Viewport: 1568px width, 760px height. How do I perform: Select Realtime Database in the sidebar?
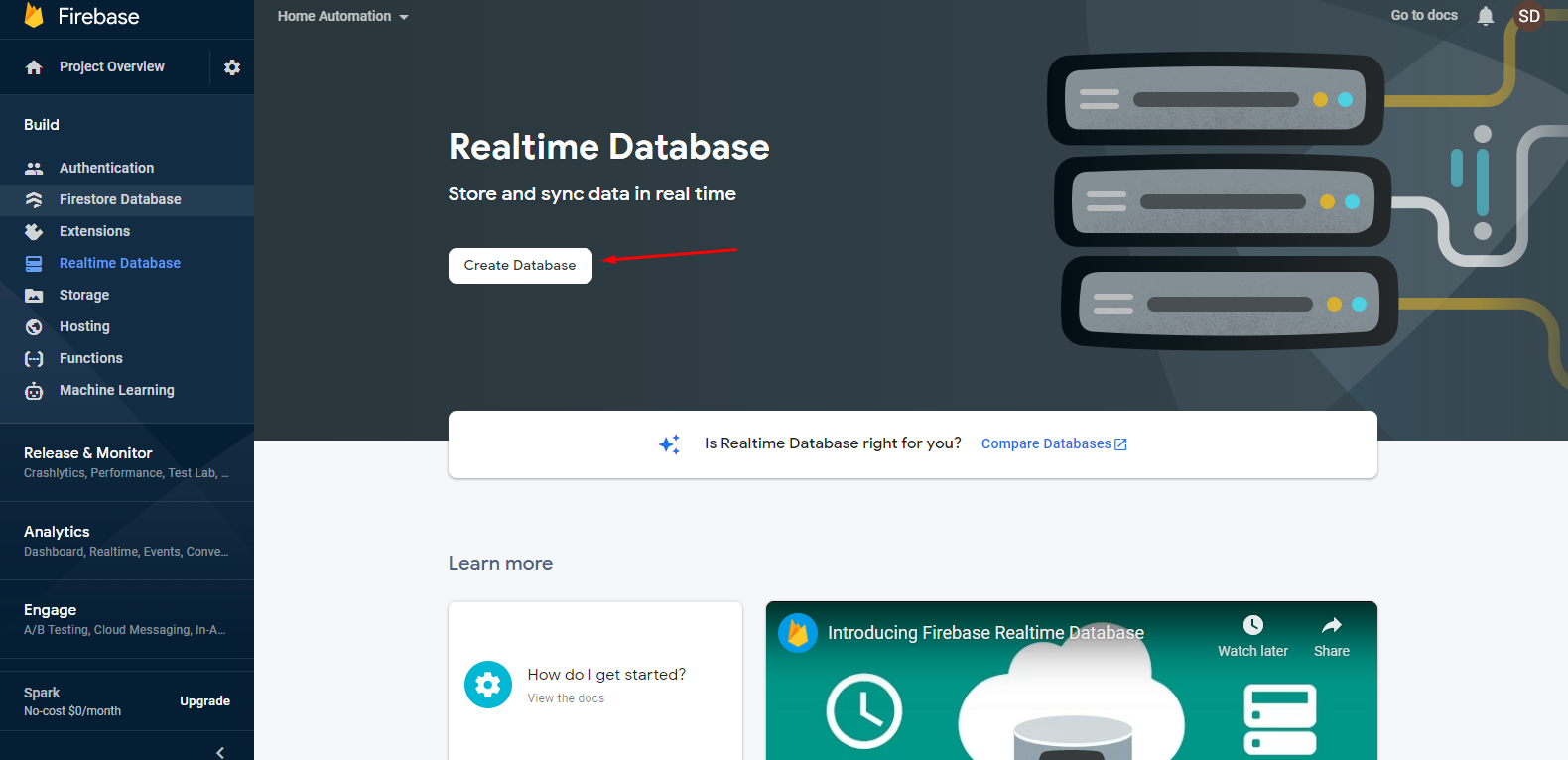[x=127, y=264]
